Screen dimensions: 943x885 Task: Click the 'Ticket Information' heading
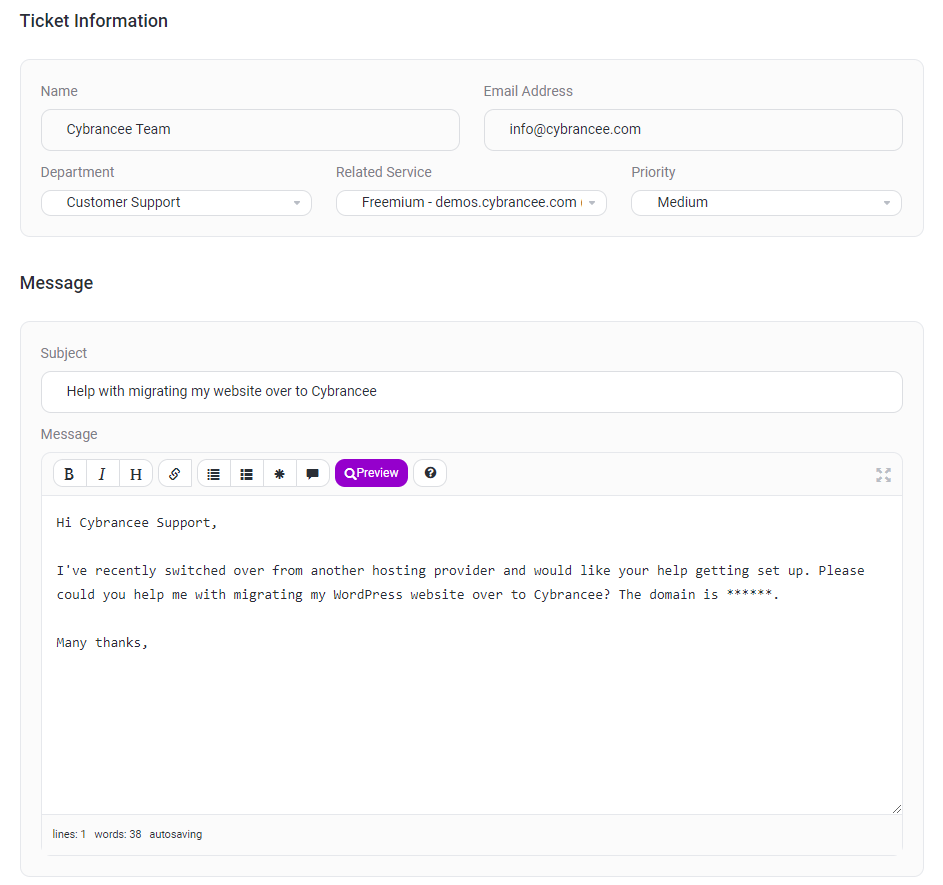click(x=94, y=21)
